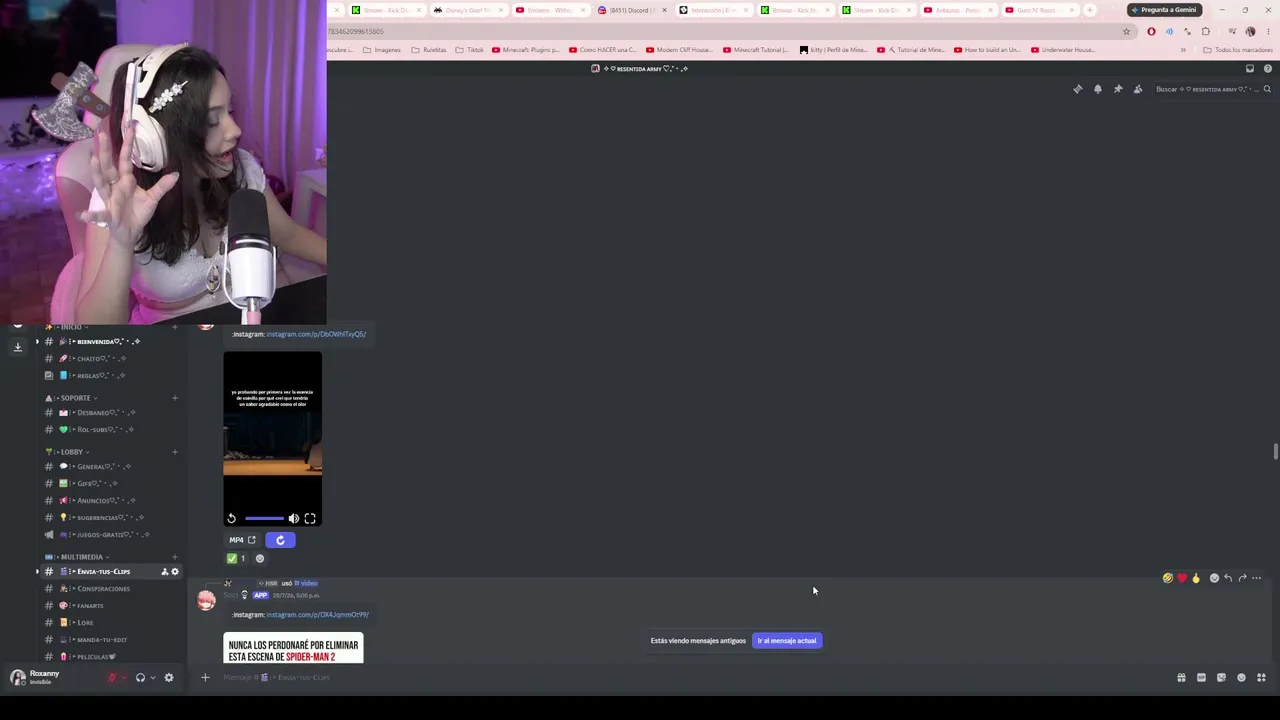Screen dimensions: 1280x720
Task: Open the apps launcher icon
Action: [x=1261, y=678]
